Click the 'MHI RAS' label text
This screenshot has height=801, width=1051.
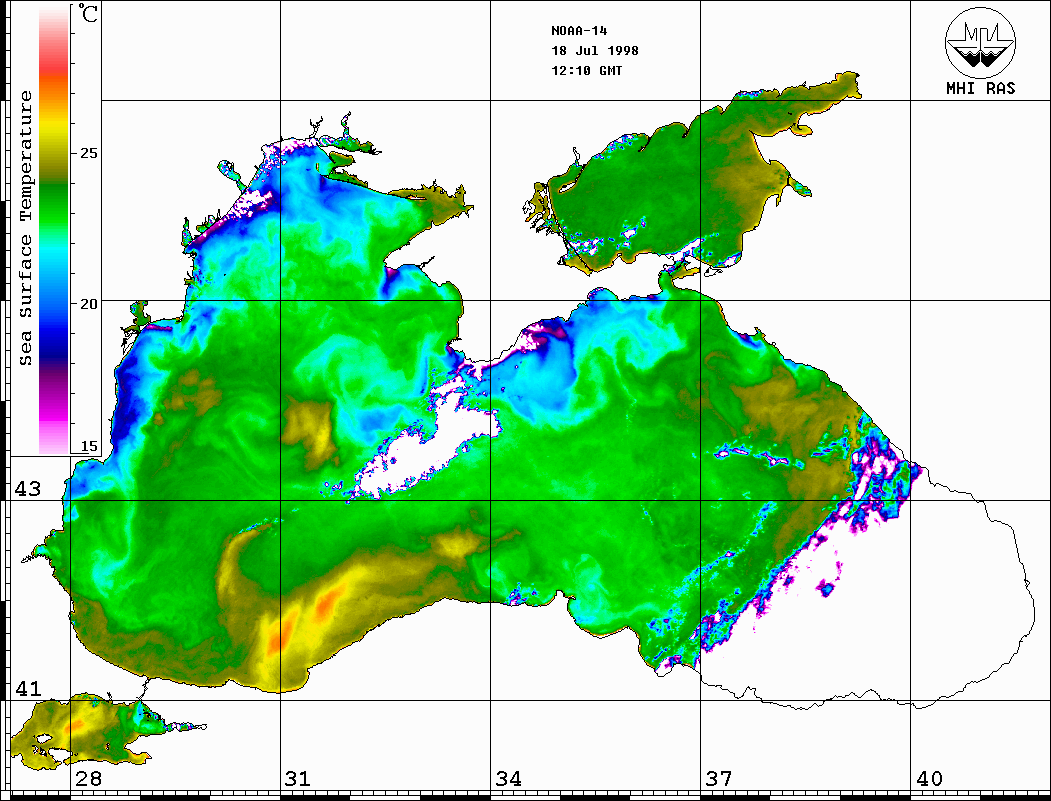(x=981, y=88)
